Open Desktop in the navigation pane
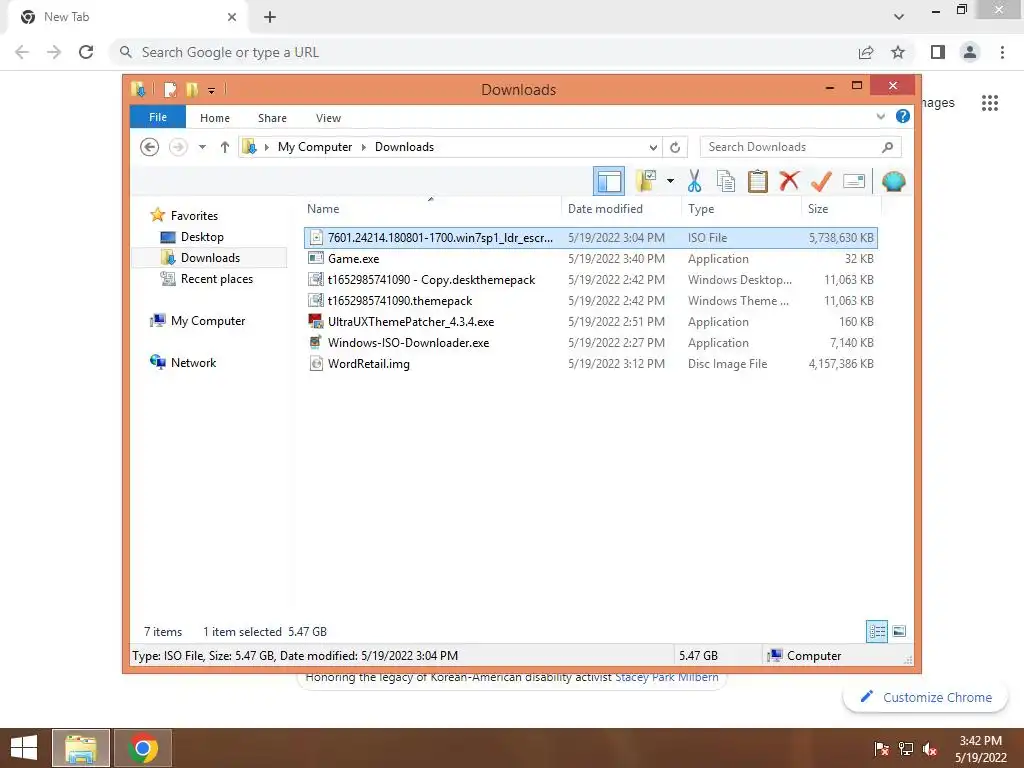Image resolution: width=1024 pixels, height=768 pixels. [202, 236]
